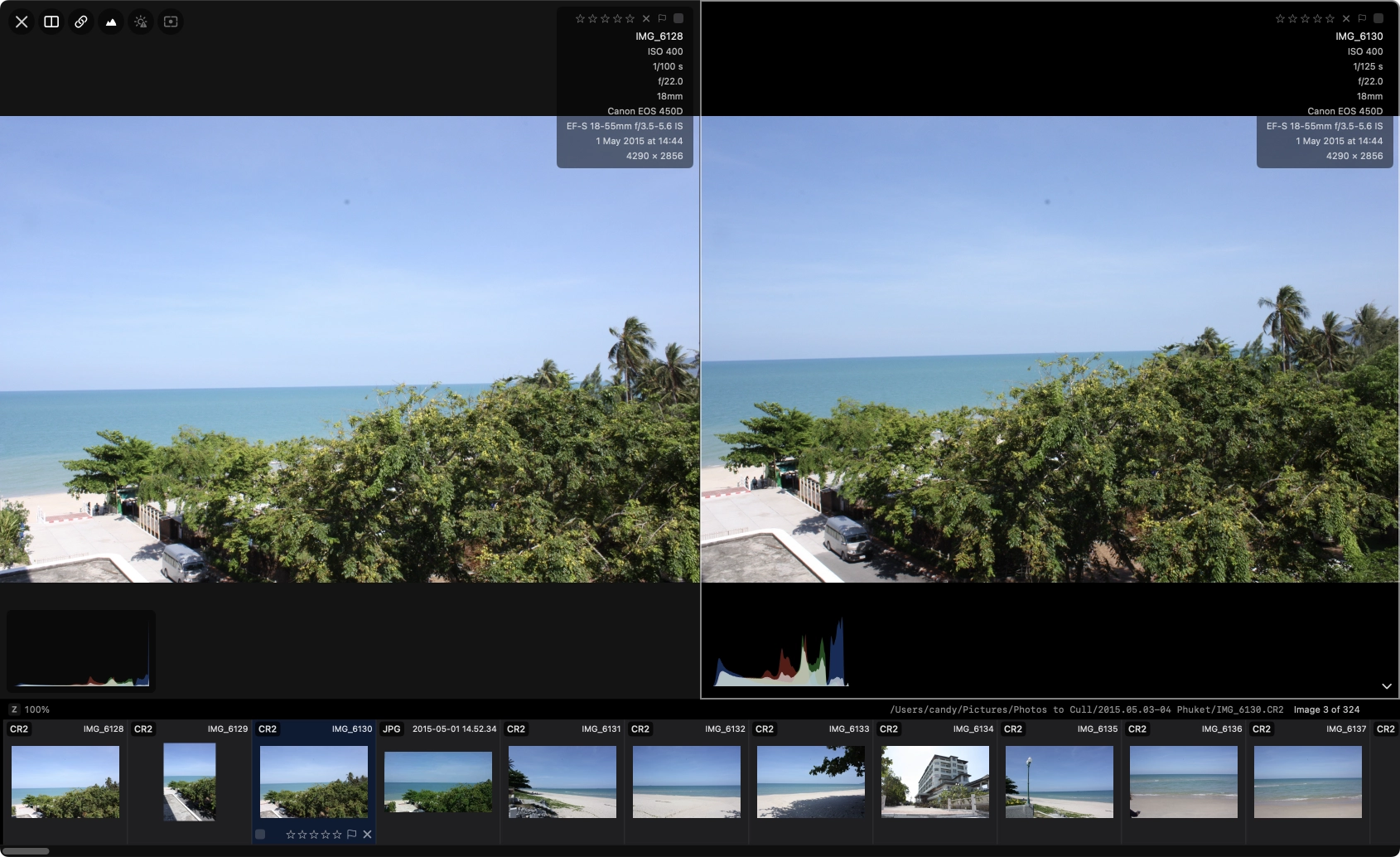Collapse the right pane with chevron arrow
Image resolution: width=1400 pixels, height=857 pixels.
[1387, 686]
